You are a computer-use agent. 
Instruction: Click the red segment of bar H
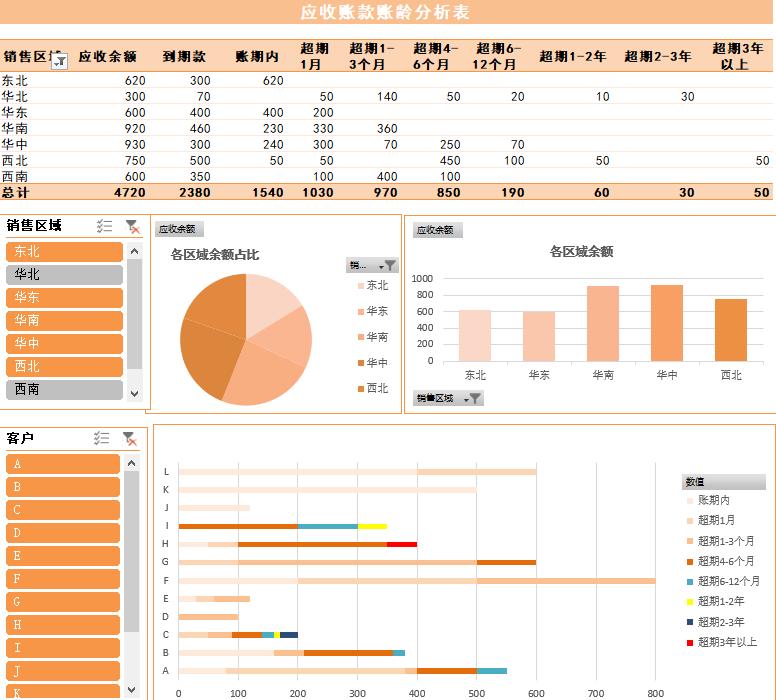pos(402,545)
